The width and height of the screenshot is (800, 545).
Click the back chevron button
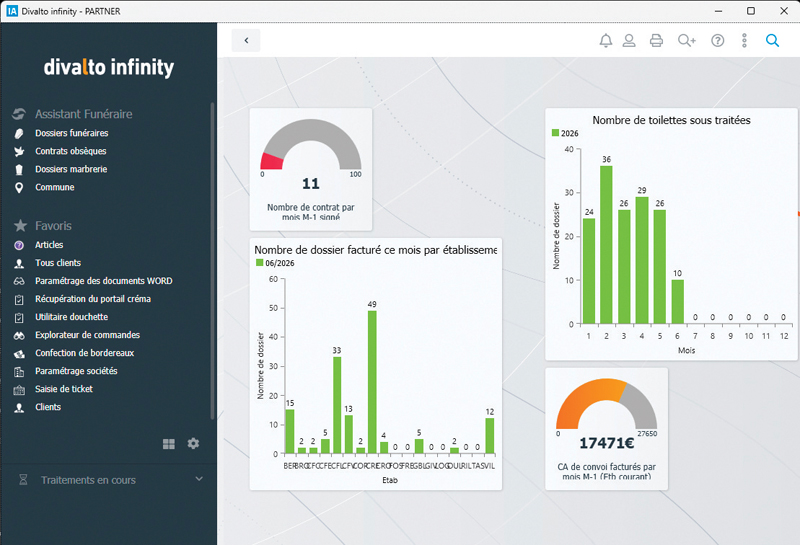(x=246, y=40)
